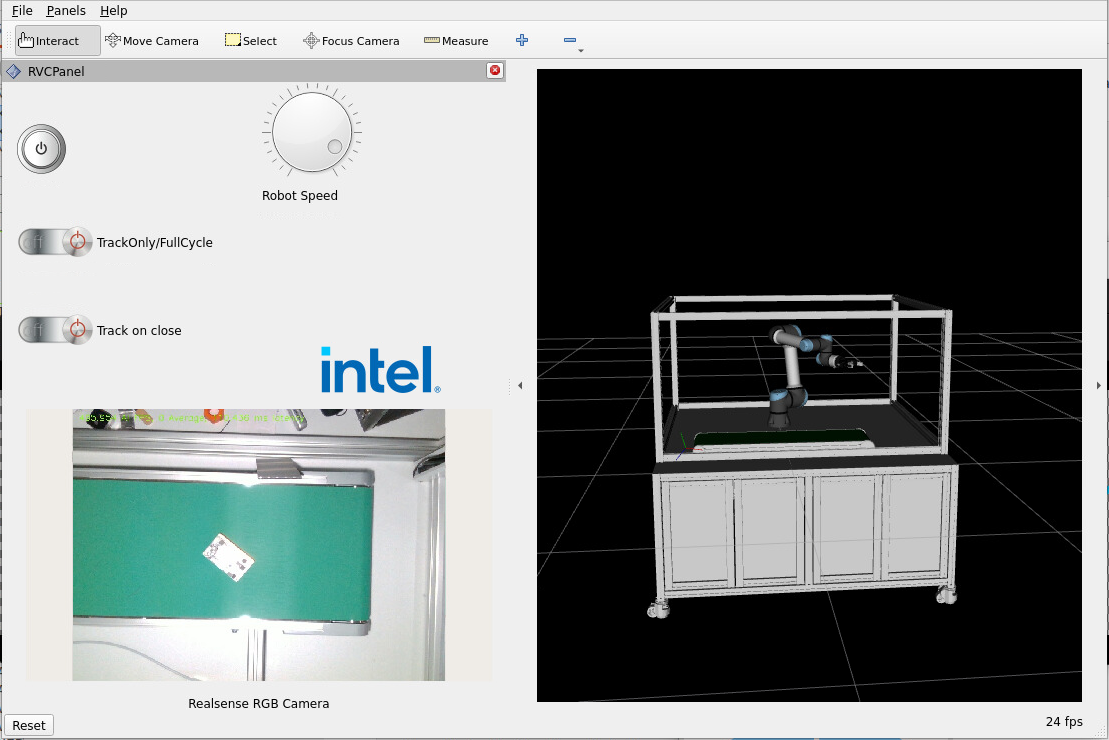Click the minus icon to remove a tool
This screenshot has width=1109, height=740.
click(570, 40)
